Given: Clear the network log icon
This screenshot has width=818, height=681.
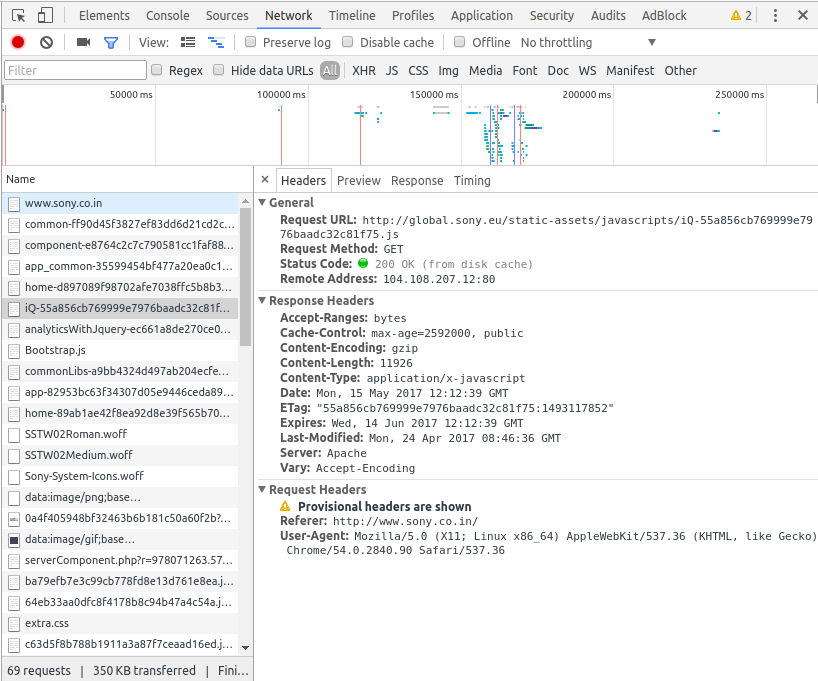Looking at the screenshot, I should 46,42.
